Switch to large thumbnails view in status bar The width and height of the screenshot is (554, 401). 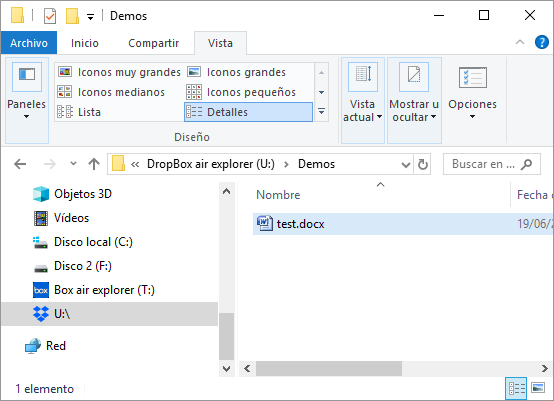[x=538, y=388]
